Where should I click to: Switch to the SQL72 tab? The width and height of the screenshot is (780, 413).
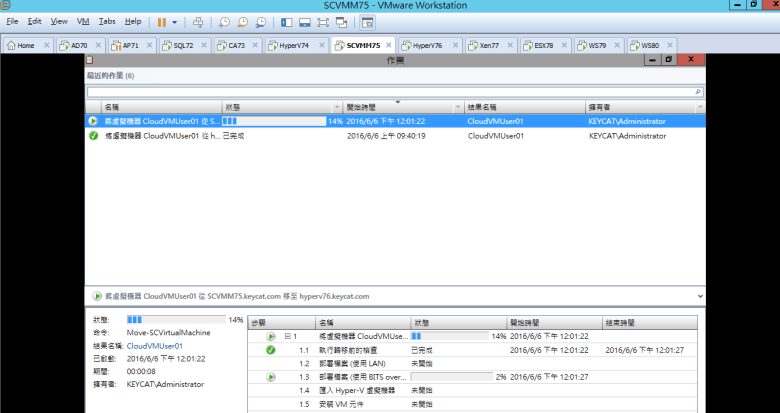[x=183, y=45]
